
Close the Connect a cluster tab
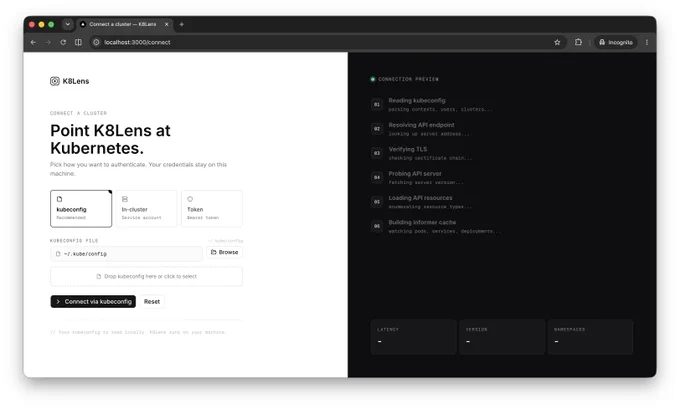167,24
